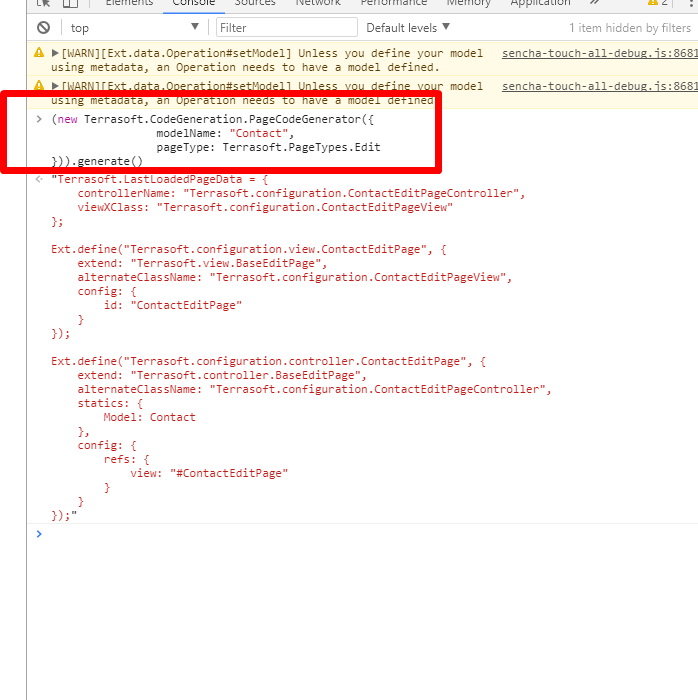Click the output arrow before 'Terrasoft.LastLoadedPageData'
The image size is (698, 700).
39,179
